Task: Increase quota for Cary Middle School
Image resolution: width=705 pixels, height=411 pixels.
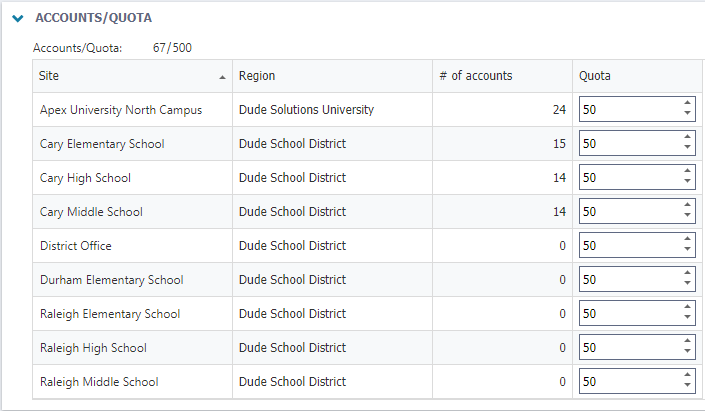Action: pyautogui.click(x=687, y=206)
